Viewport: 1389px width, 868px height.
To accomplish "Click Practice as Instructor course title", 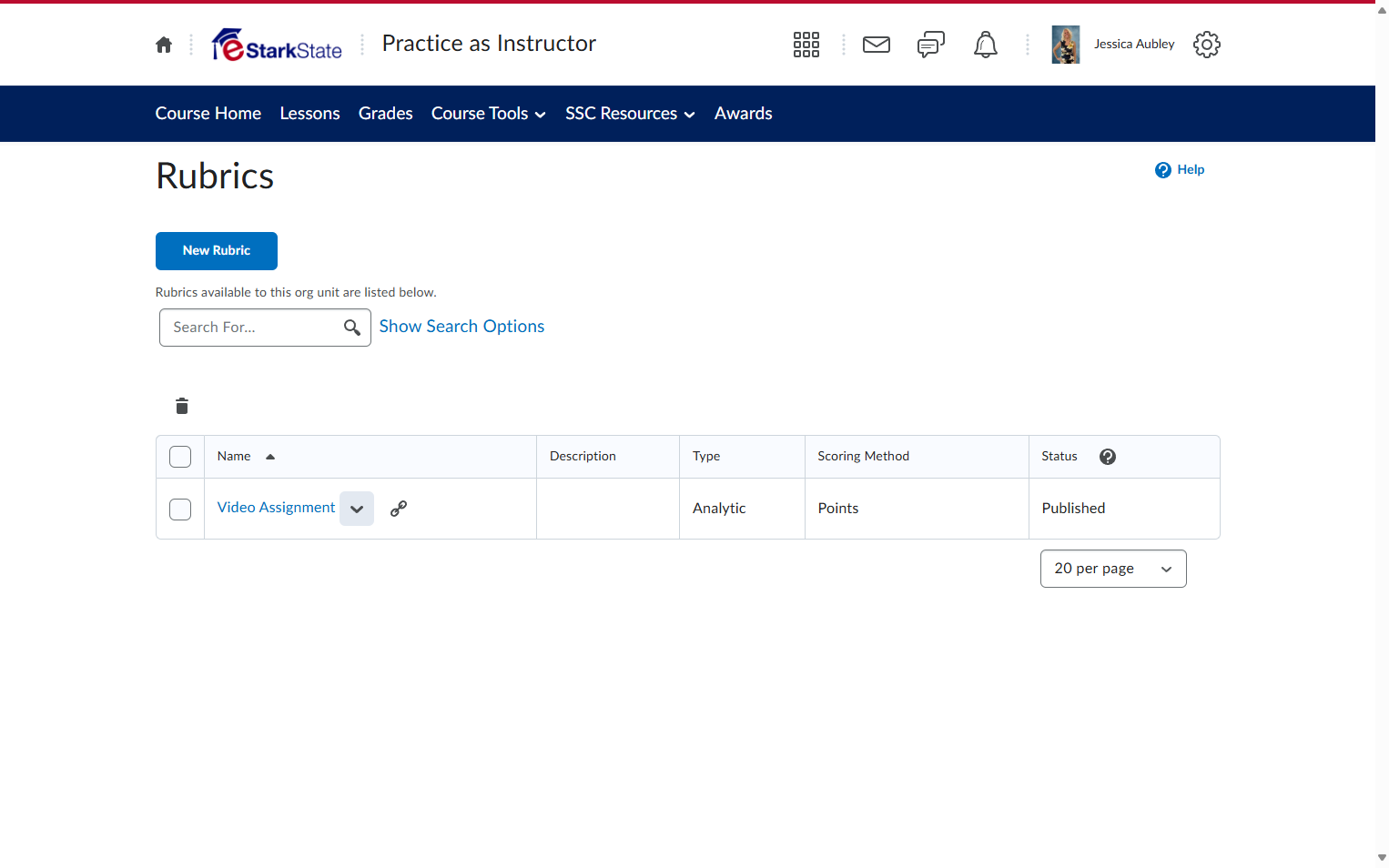I will (489, 44).
